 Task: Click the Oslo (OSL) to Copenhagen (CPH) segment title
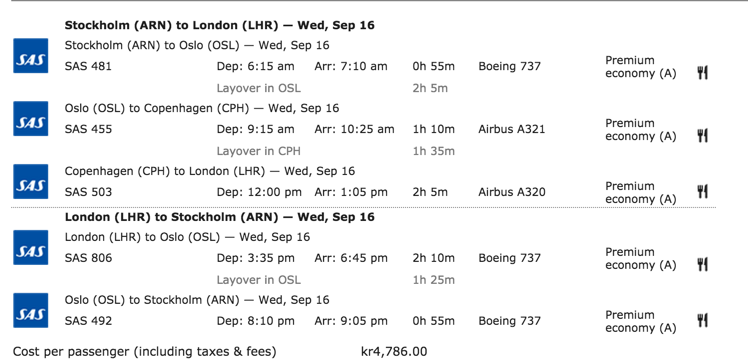pos(202,109)
